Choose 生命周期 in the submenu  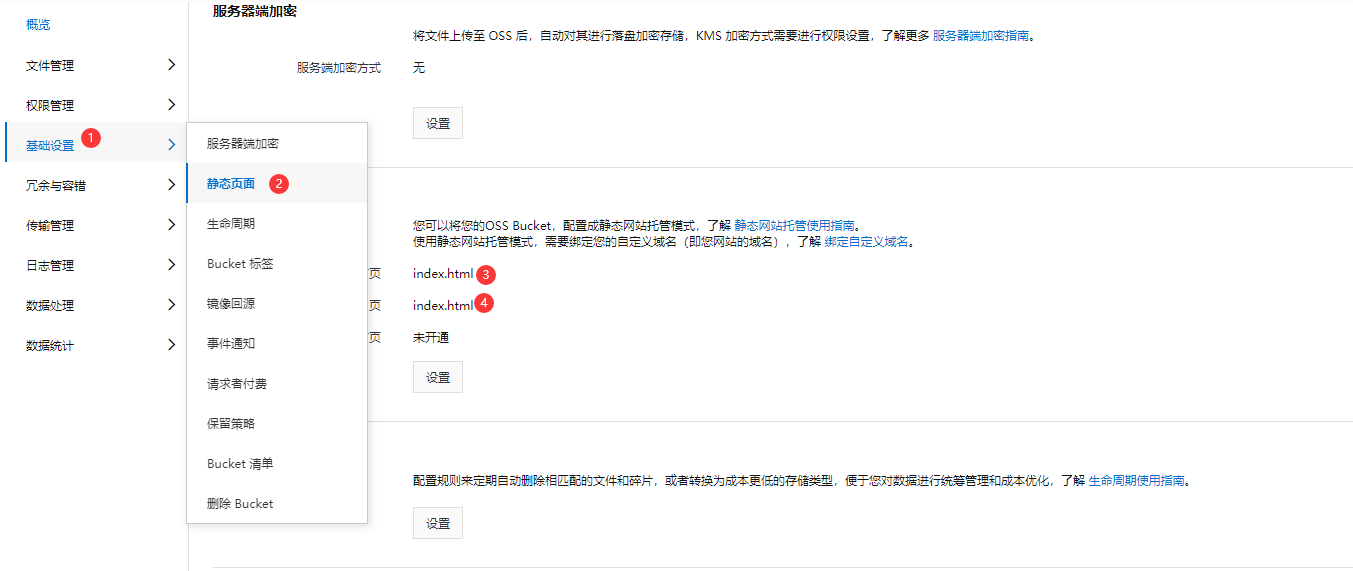(x=277, y=223)
